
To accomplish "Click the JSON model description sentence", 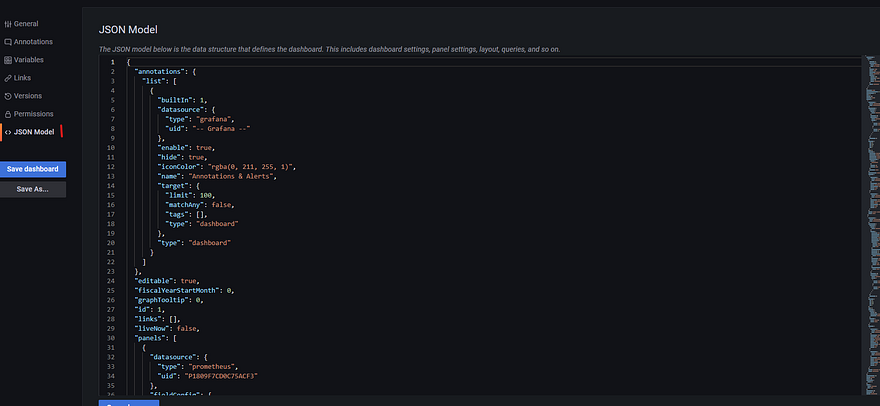I will pyautogui.click(x=329, y=49).
